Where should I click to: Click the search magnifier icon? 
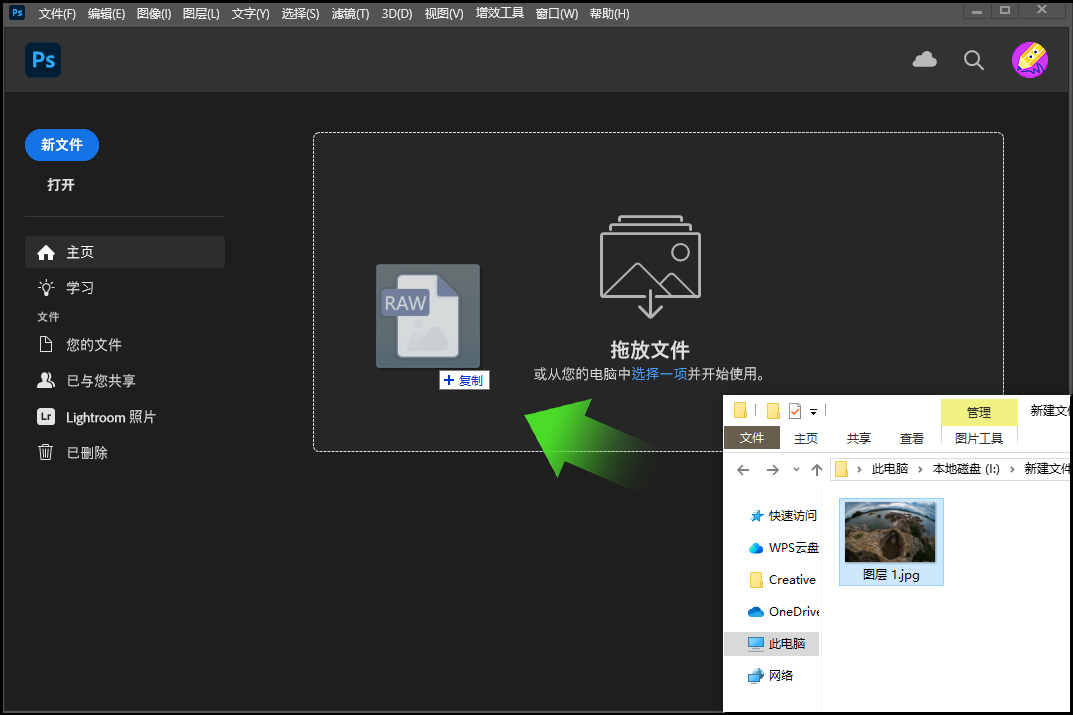[x=974, y=60]
